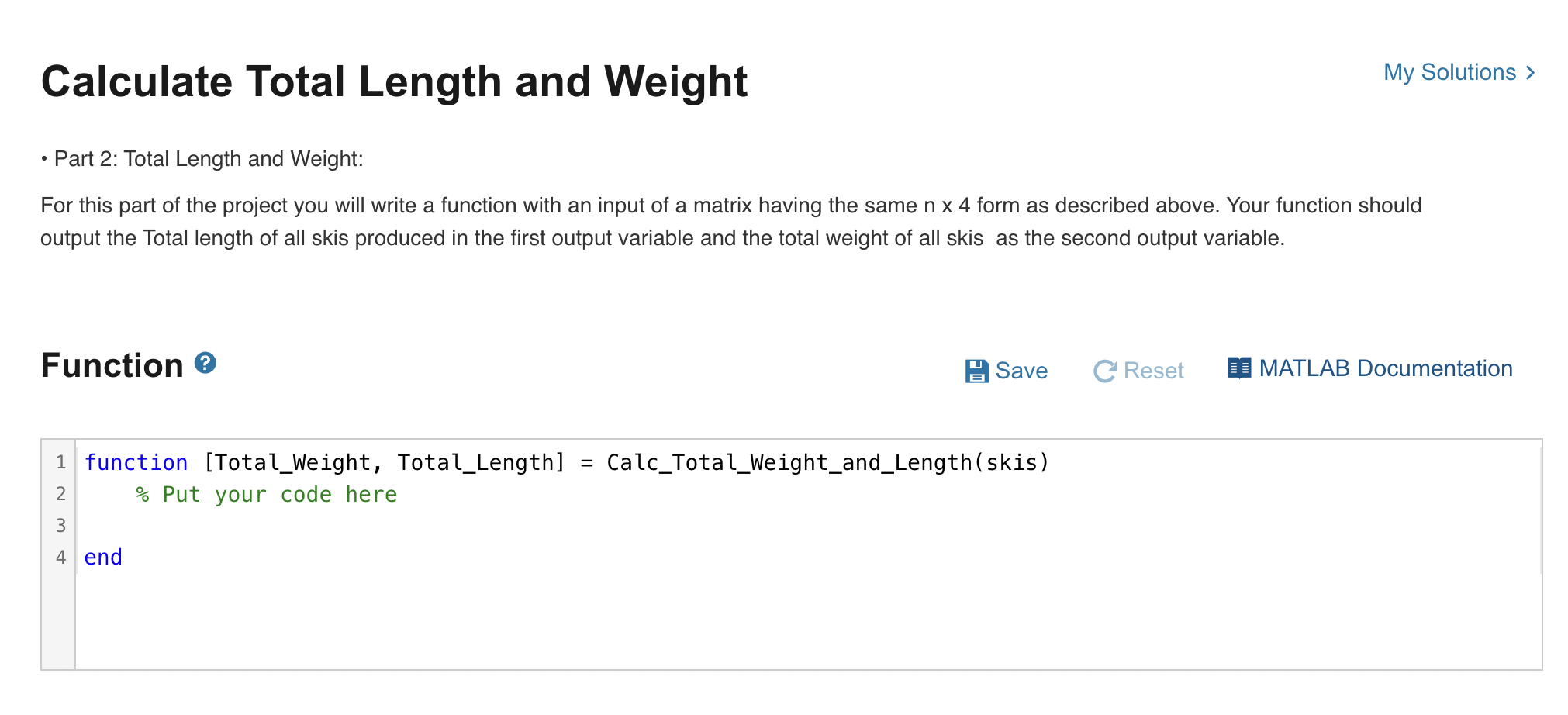Click the book icon before Documentation text
This screenshot has width=1568, height=715.
(1241, 368)
